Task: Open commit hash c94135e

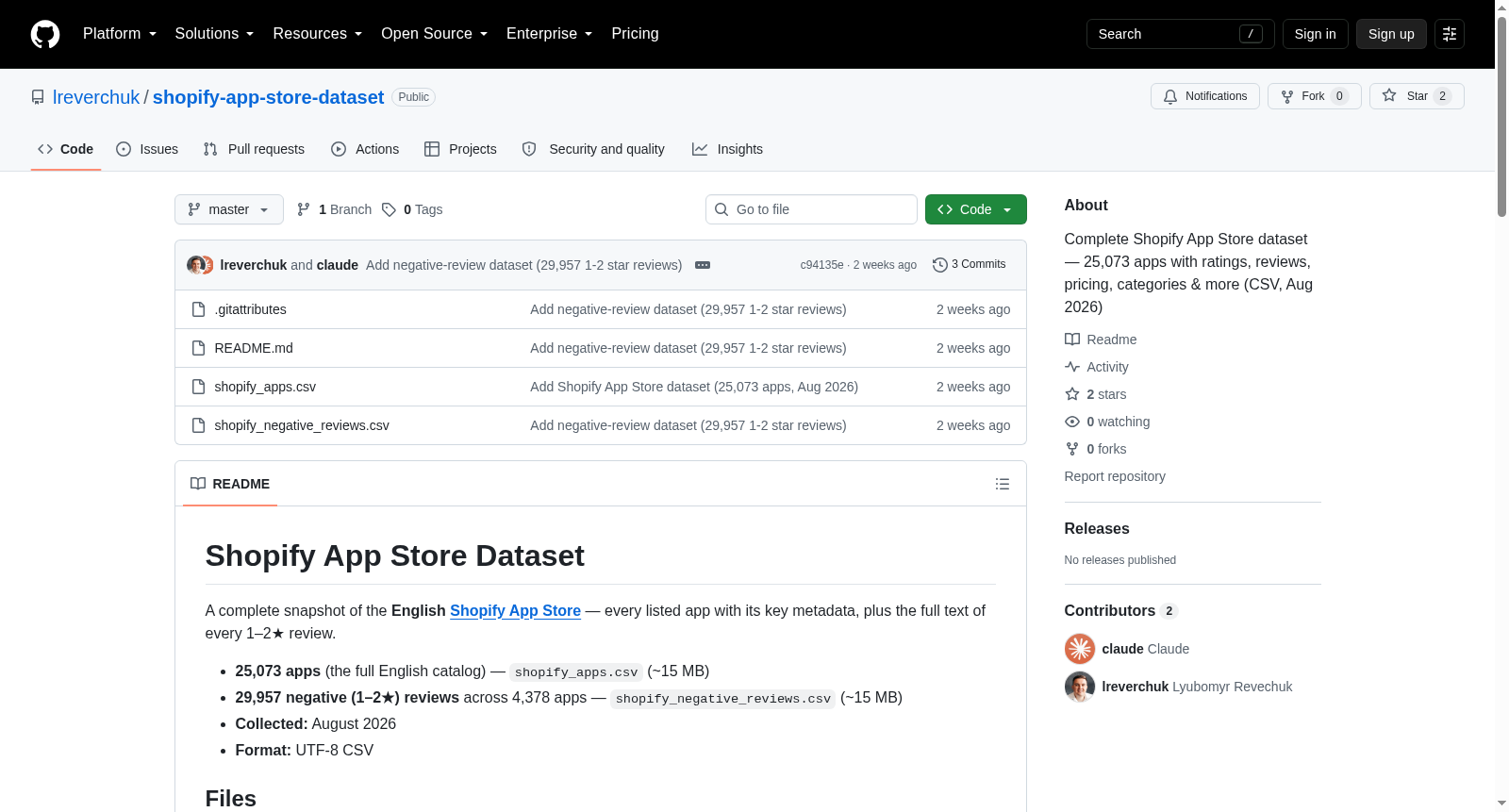Action: click(821, 265)
